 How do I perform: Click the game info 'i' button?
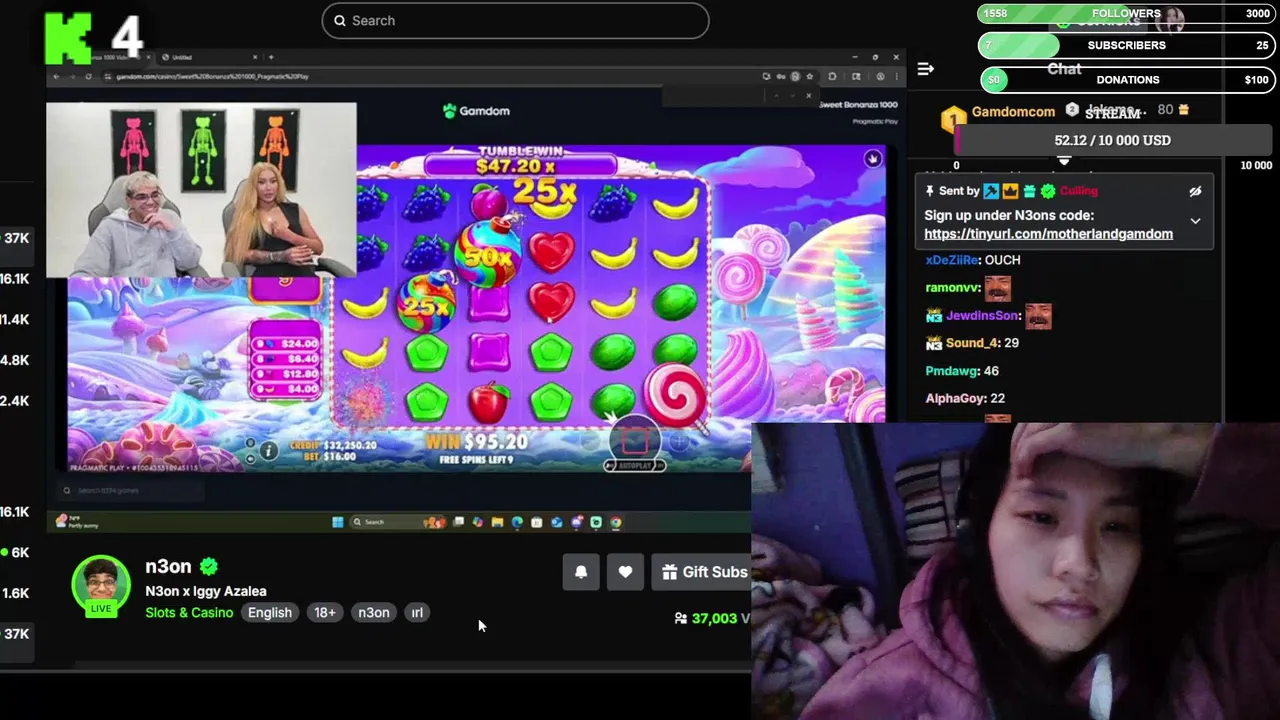(268, 451)
